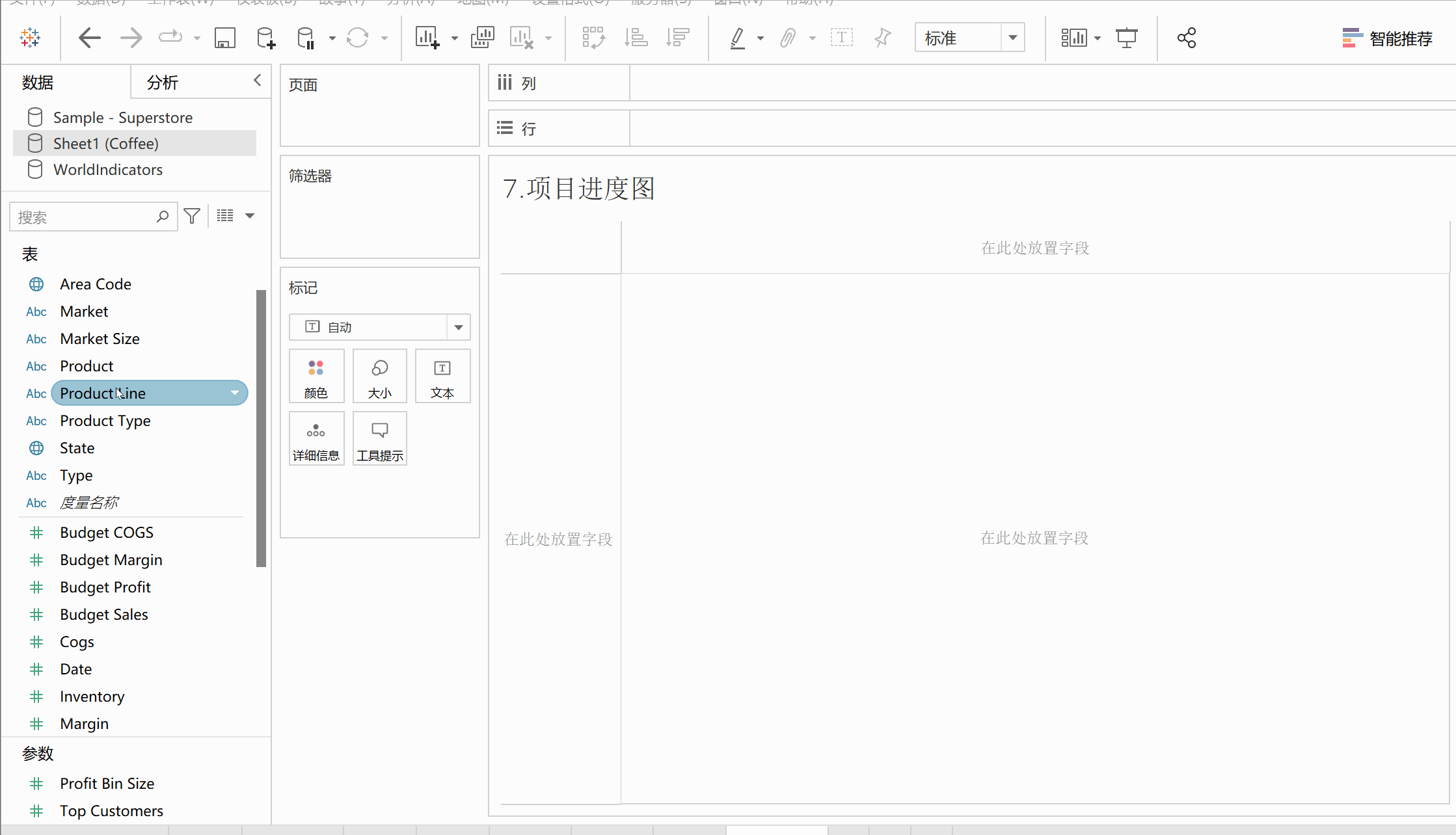The image size is (1456, 835).
Task: Click inside the 搜索 search field
Action: 85,216
